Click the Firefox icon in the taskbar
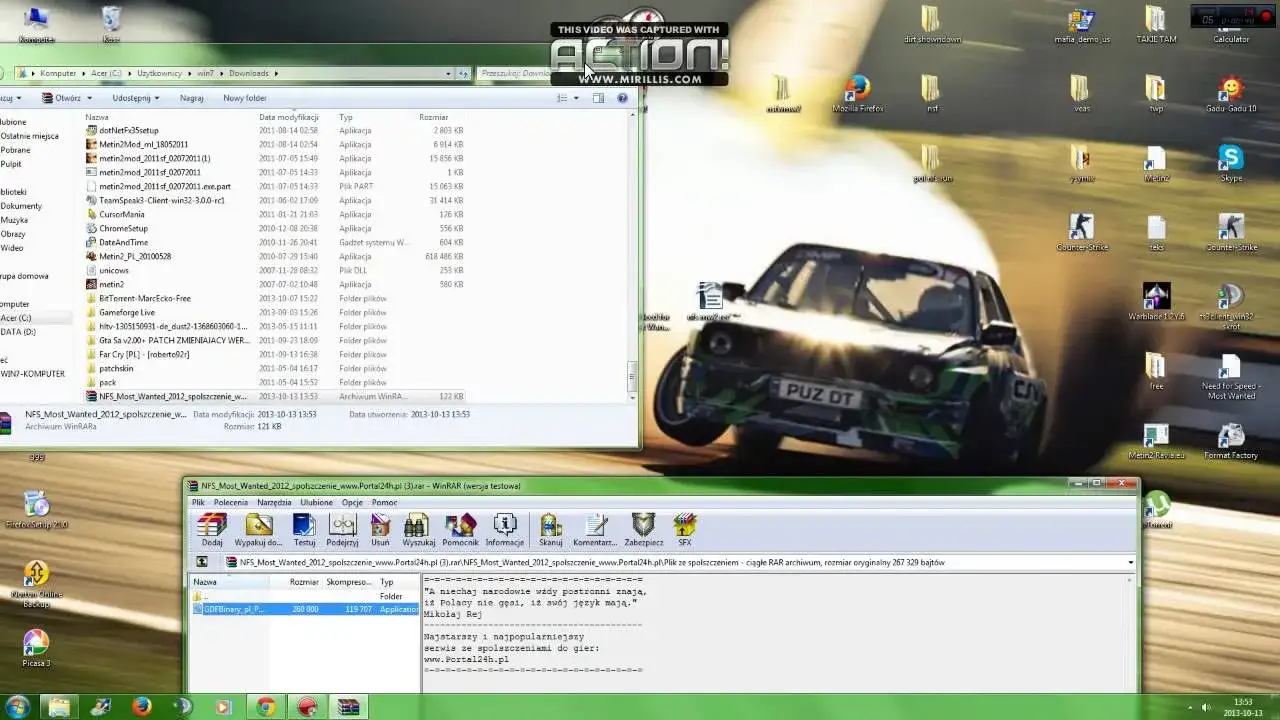The image size is (1280, 720). (141, 707)
